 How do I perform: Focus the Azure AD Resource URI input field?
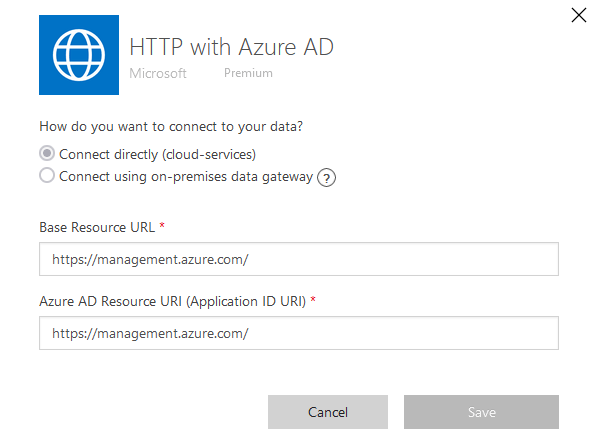click(x=299, y=333)
